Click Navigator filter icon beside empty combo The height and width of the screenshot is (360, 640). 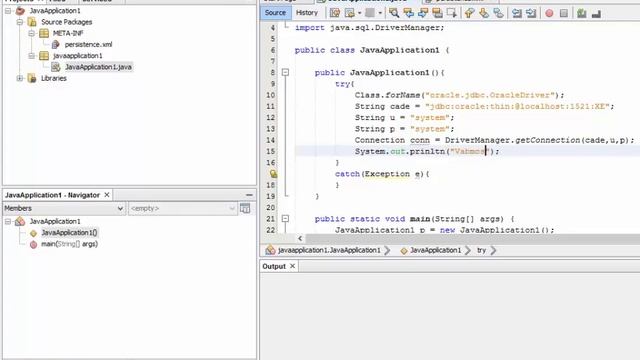(x=245, y=208)
